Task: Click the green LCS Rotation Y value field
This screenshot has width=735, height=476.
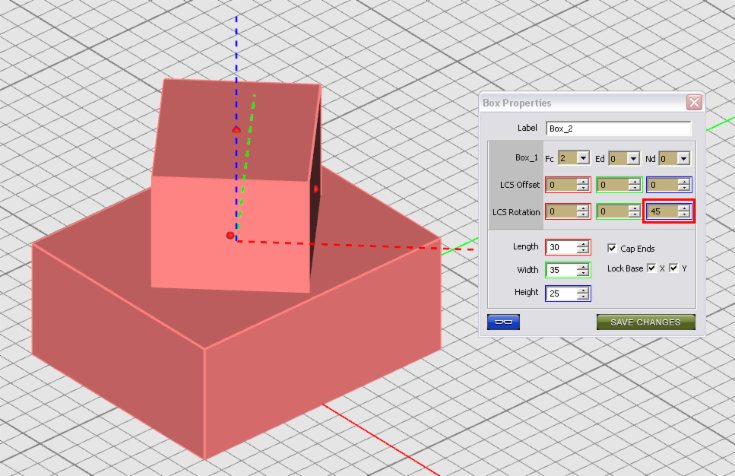Action: [x=613, y=212]
